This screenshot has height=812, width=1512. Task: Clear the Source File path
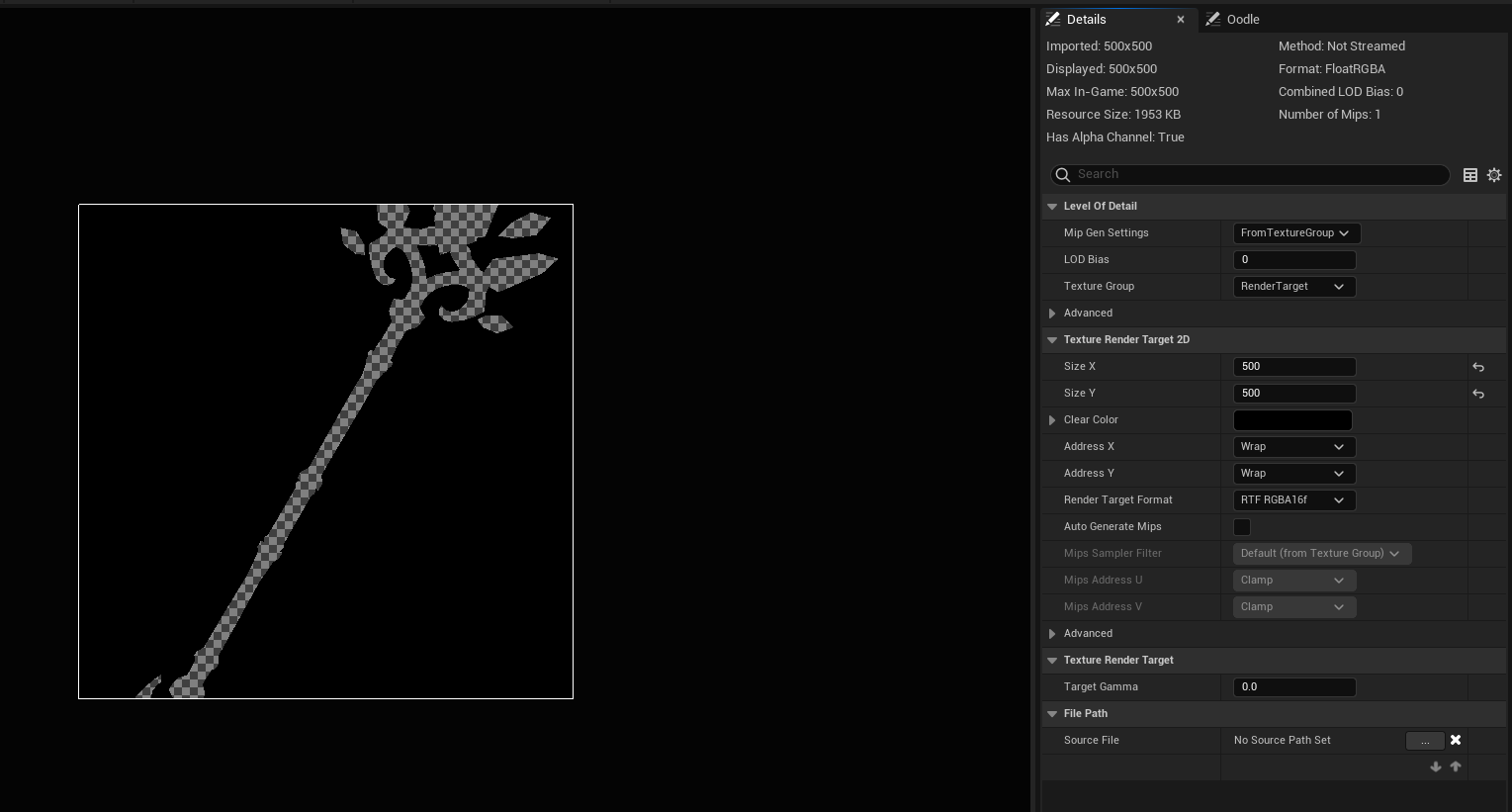(1456, 740)
